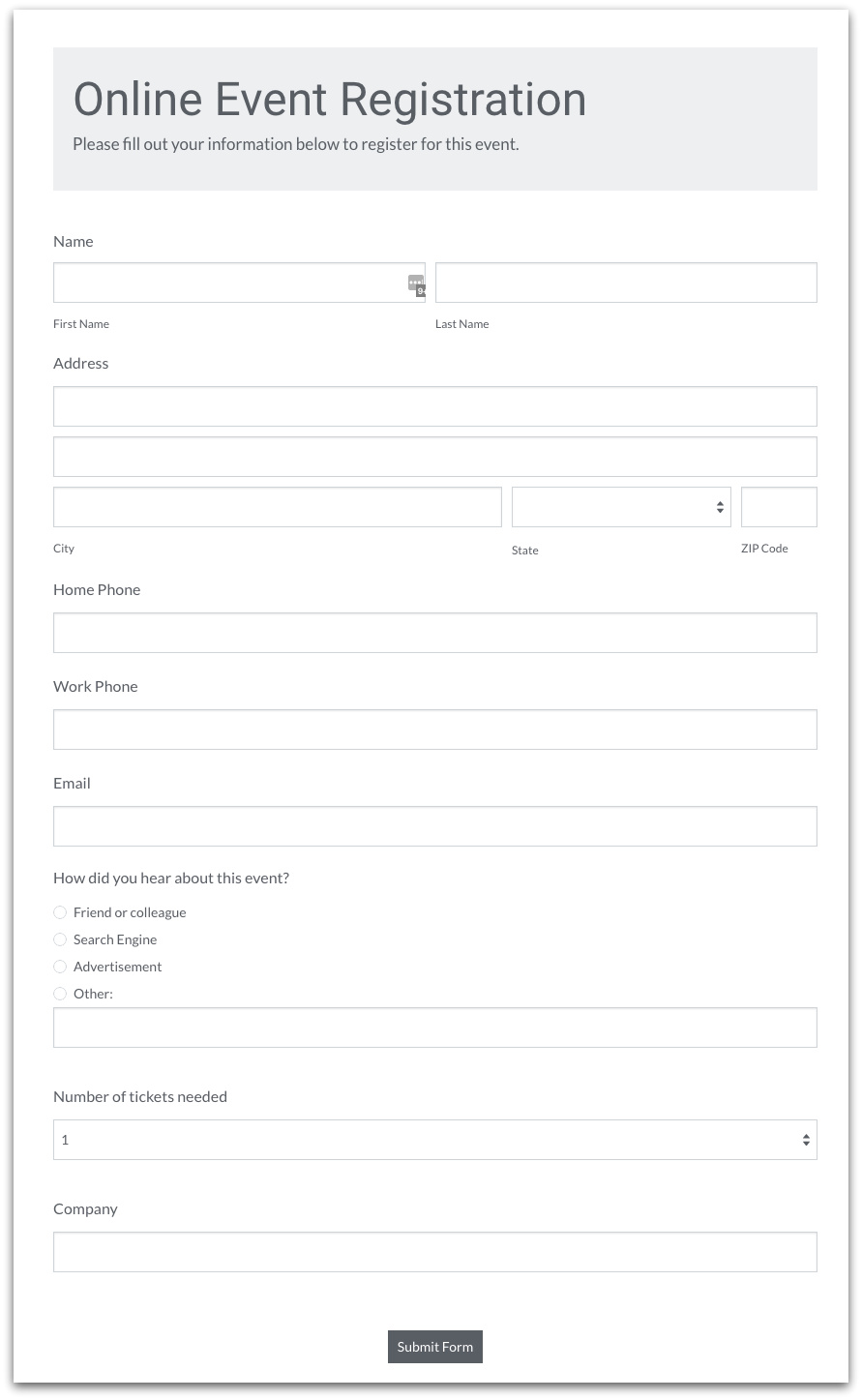
Task: Select the Friend or colleague radio button
Action: point(60,912)
